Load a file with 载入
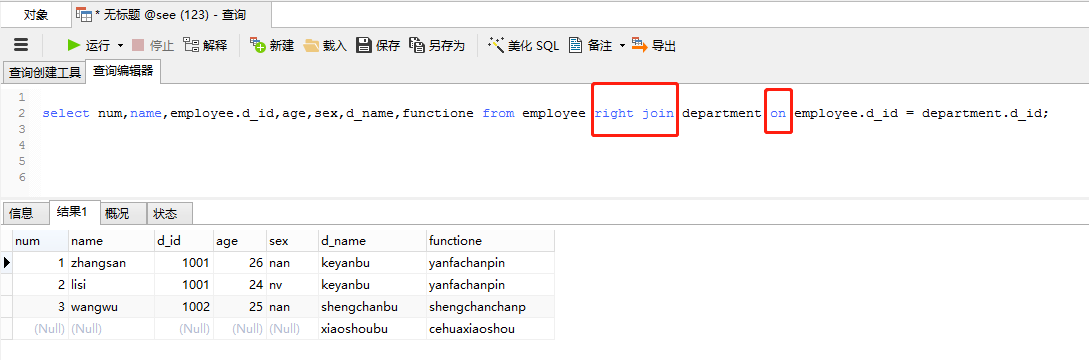 point(325,46)
